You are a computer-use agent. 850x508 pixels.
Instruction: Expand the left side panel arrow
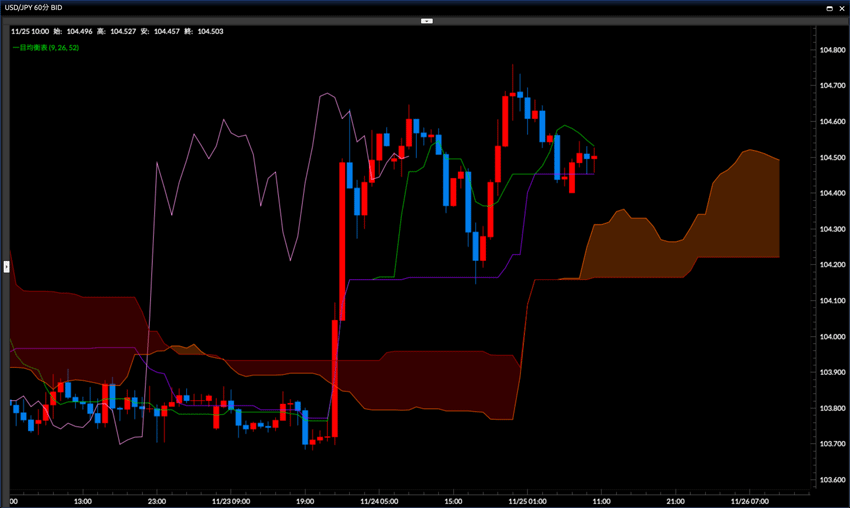(x=6, y=266)
